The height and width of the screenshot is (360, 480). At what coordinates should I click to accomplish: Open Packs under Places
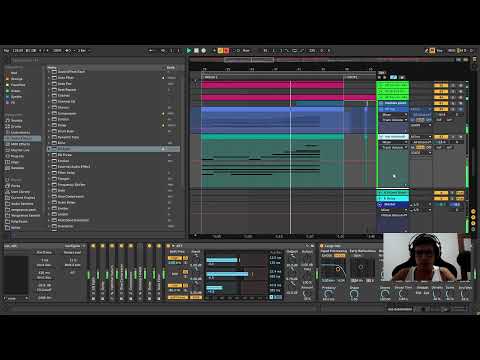pyautogui.click(x=14, y=186)
